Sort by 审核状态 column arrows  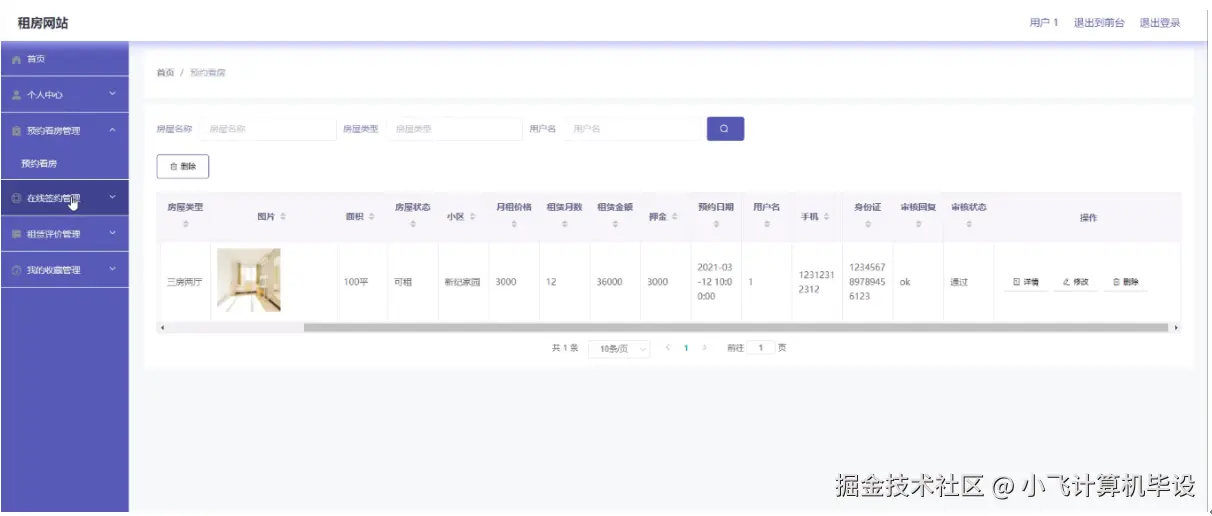(x=968, y=225)
